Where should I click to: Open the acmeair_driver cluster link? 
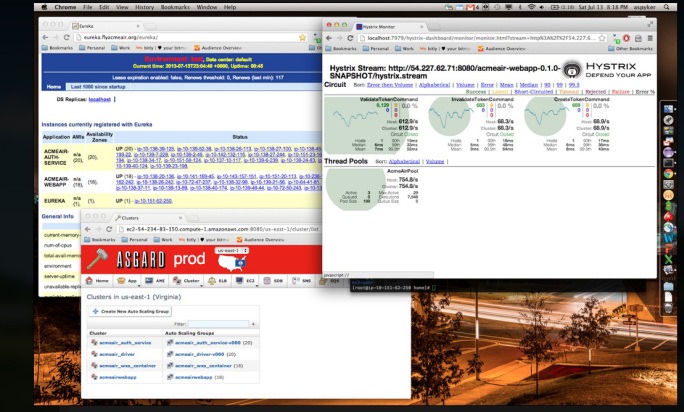[x=117, y=354]
